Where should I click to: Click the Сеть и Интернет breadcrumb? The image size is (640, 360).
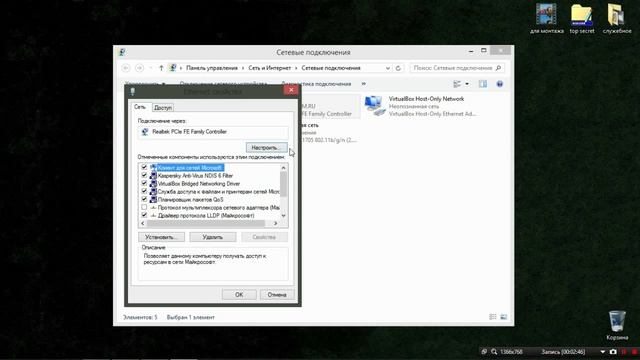coord(270,68)
